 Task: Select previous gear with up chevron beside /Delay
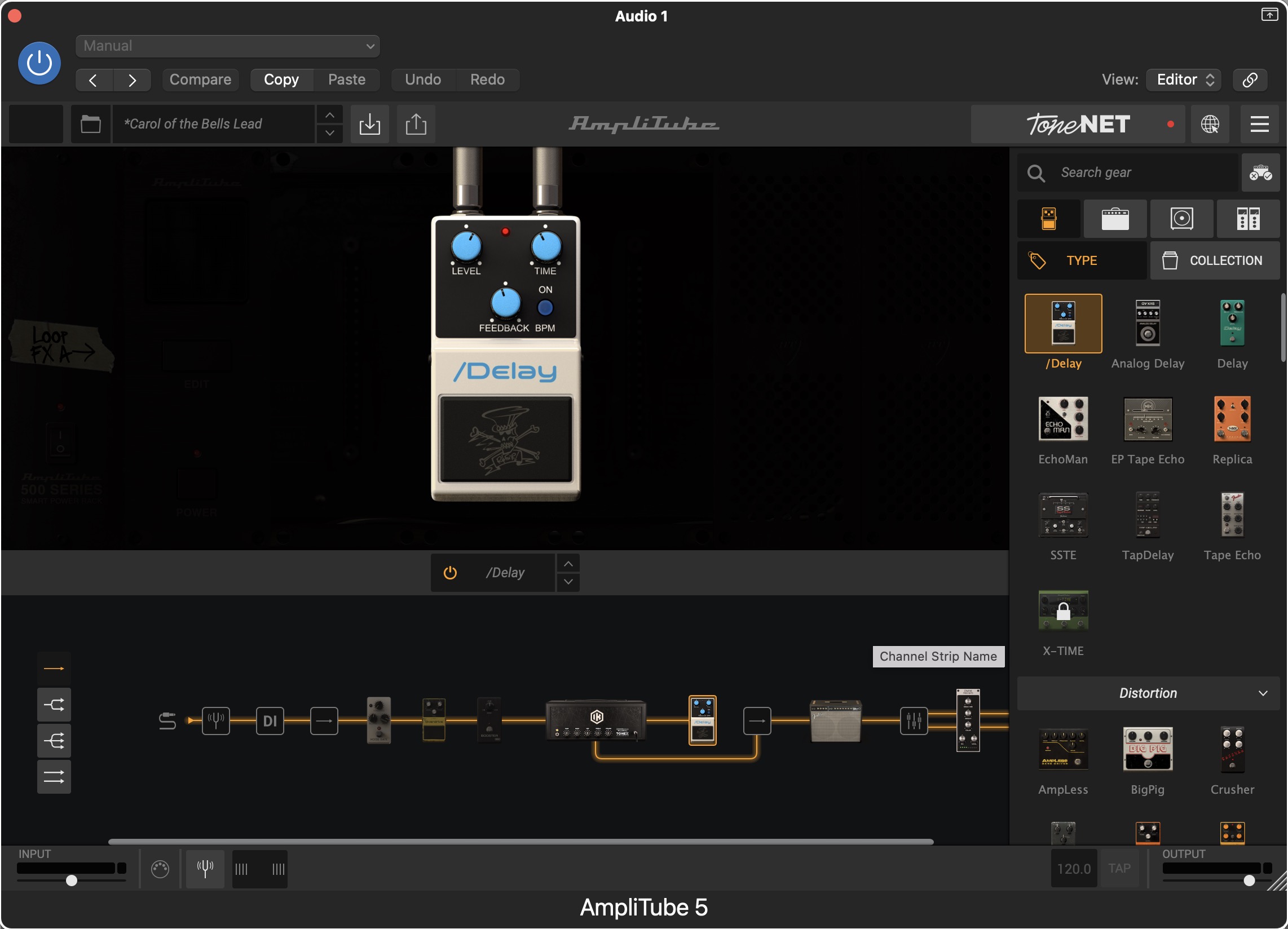pos(568,564)
